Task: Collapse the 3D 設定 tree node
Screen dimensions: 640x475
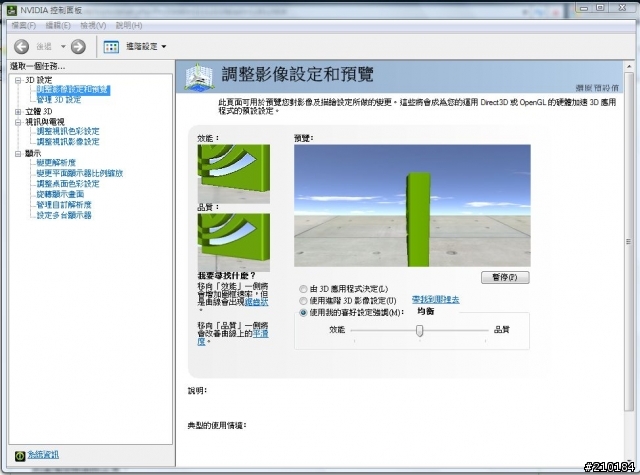Action: [x=18, y=80]
